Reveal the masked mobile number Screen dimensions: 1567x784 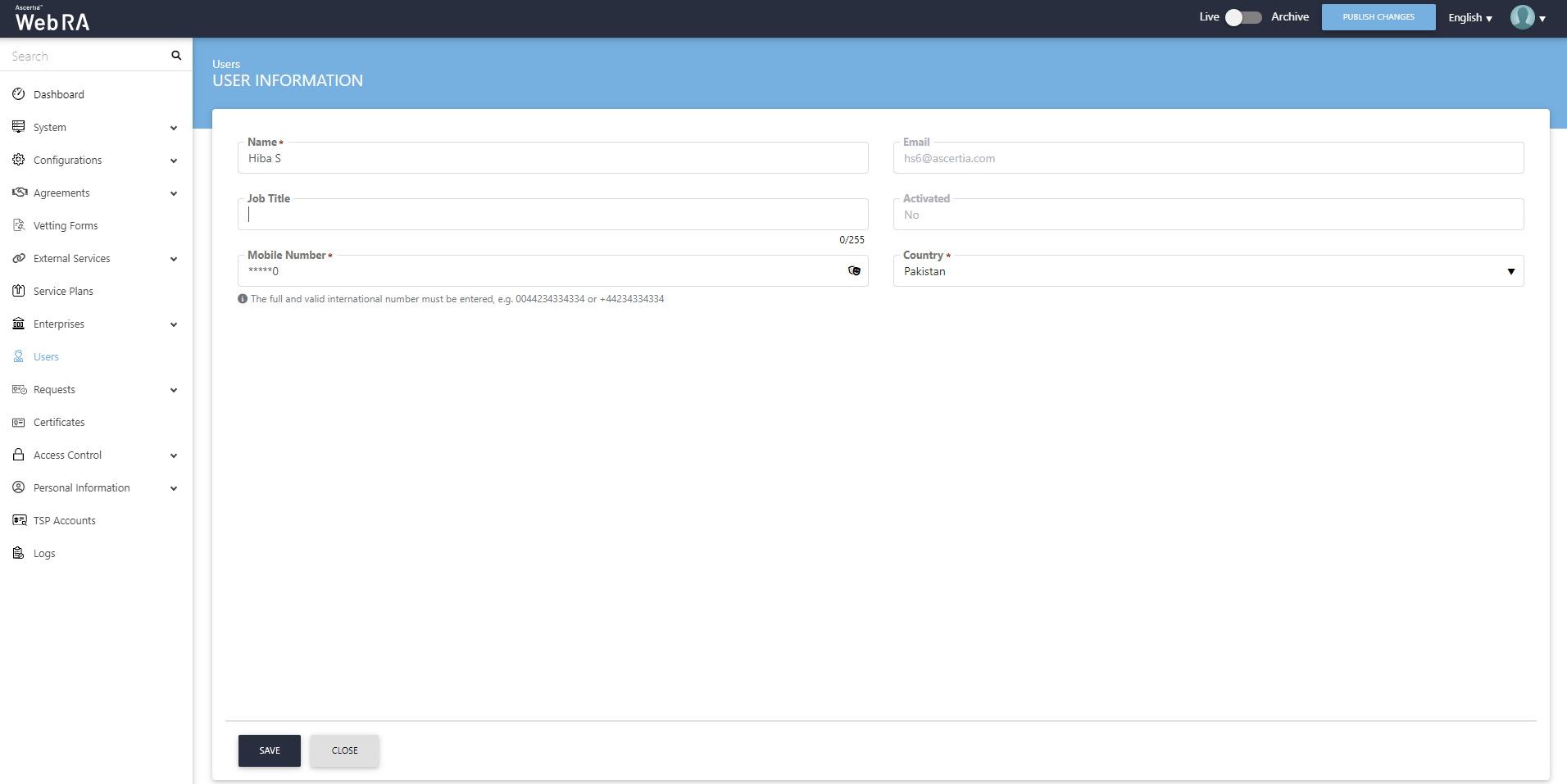[x=854, y=271]
